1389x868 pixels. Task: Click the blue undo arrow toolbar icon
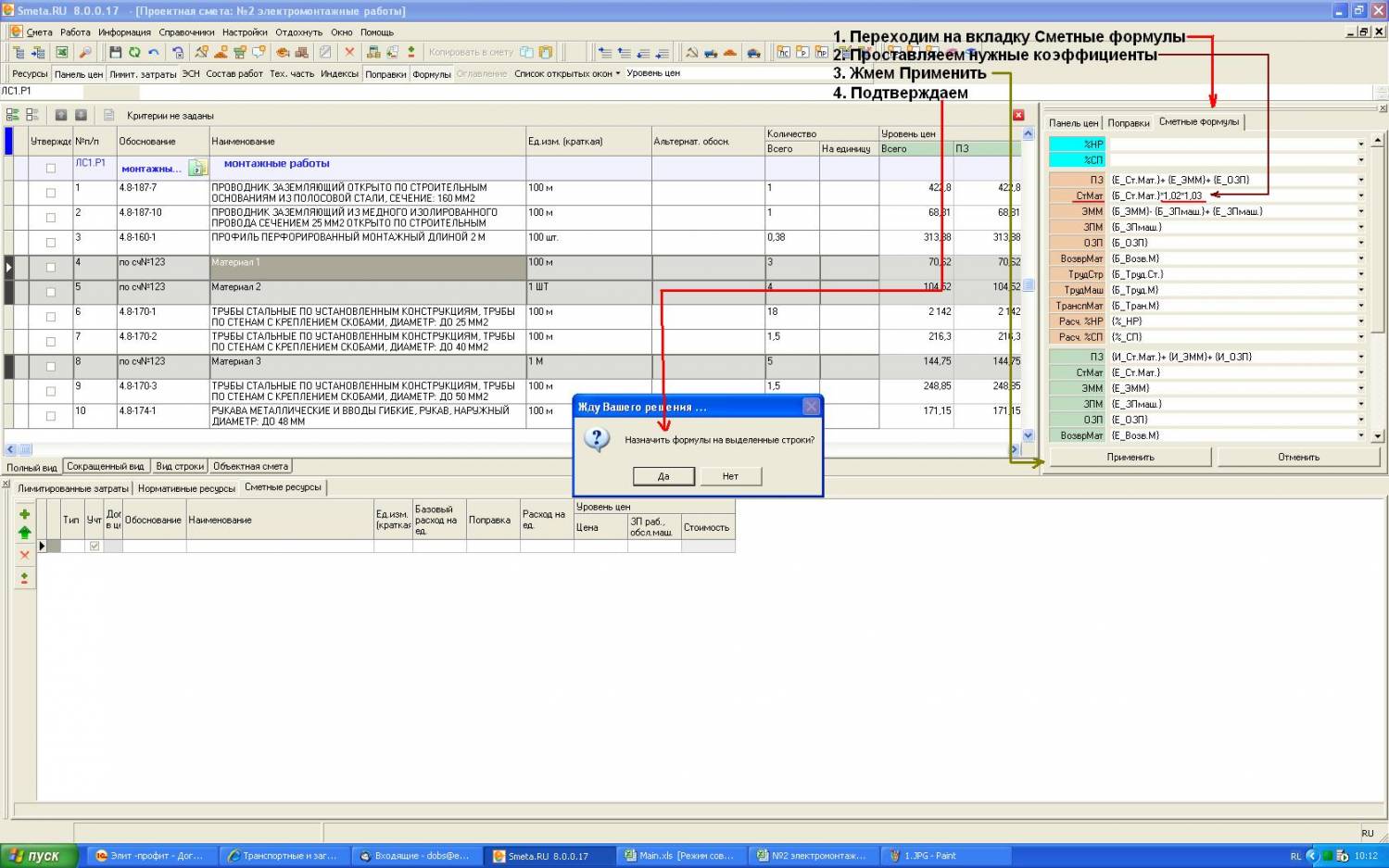[154, 53]
